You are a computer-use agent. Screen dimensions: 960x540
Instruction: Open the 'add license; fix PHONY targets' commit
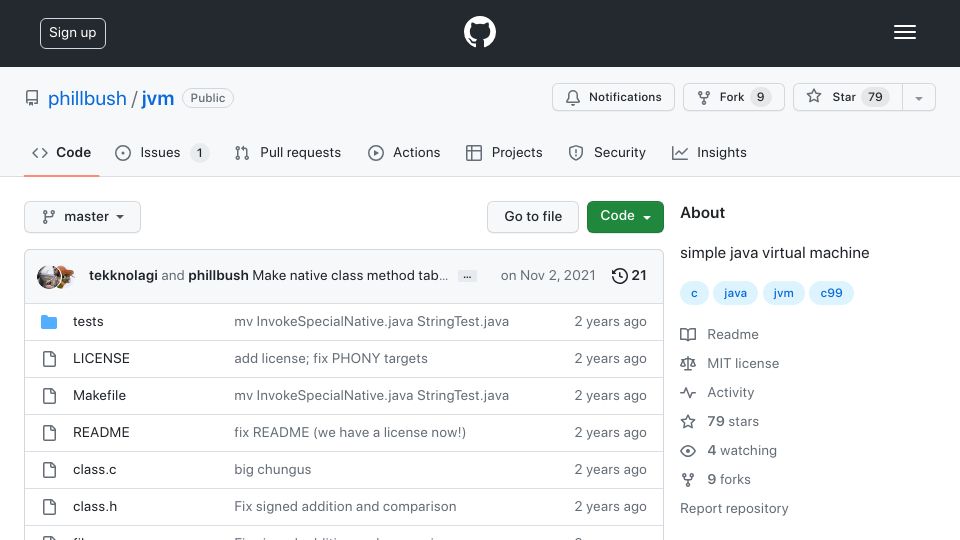pyautogui.click(x=331, y=358)
